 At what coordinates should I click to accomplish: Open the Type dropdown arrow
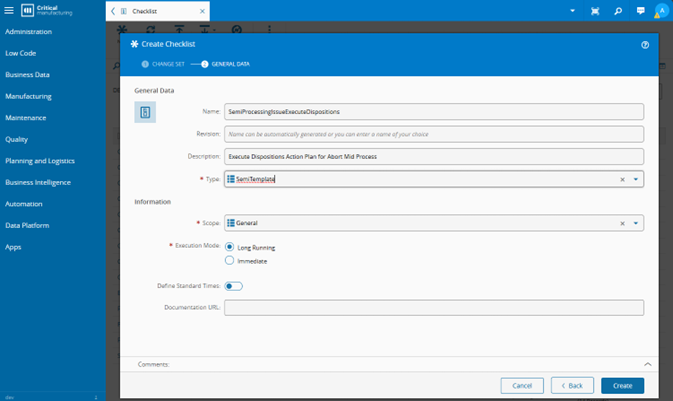tap(637, 180)
